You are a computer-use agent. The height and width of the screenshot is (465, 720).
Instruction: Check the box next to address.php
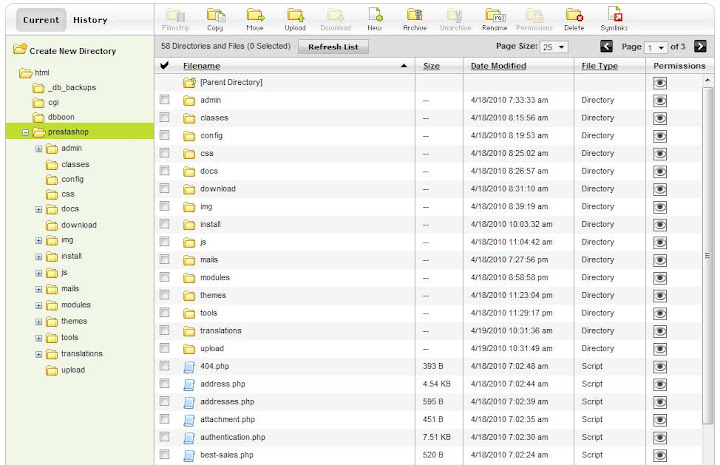165,384
